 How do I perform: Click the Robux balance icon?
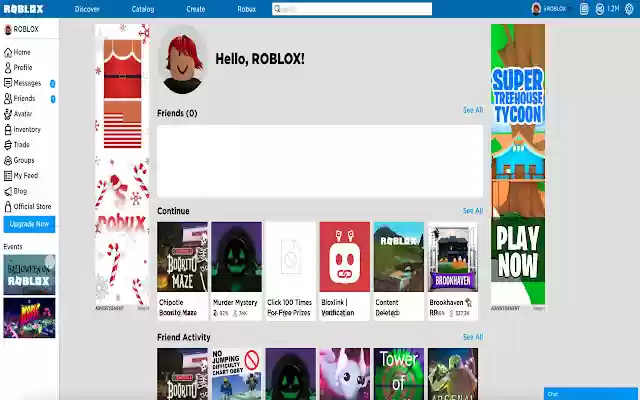(x=600, y=9)
